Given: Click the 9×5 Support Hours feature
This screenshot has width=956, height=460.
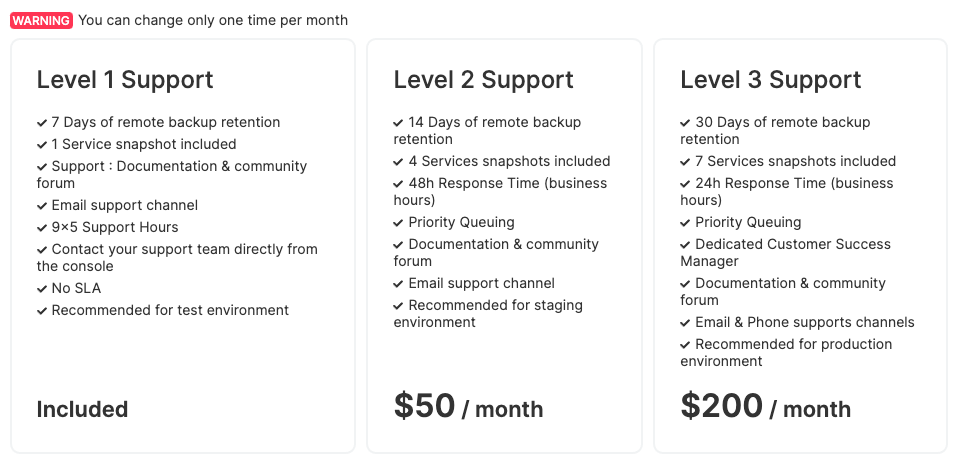Looking at the screenshot, I should pos(114,227).
